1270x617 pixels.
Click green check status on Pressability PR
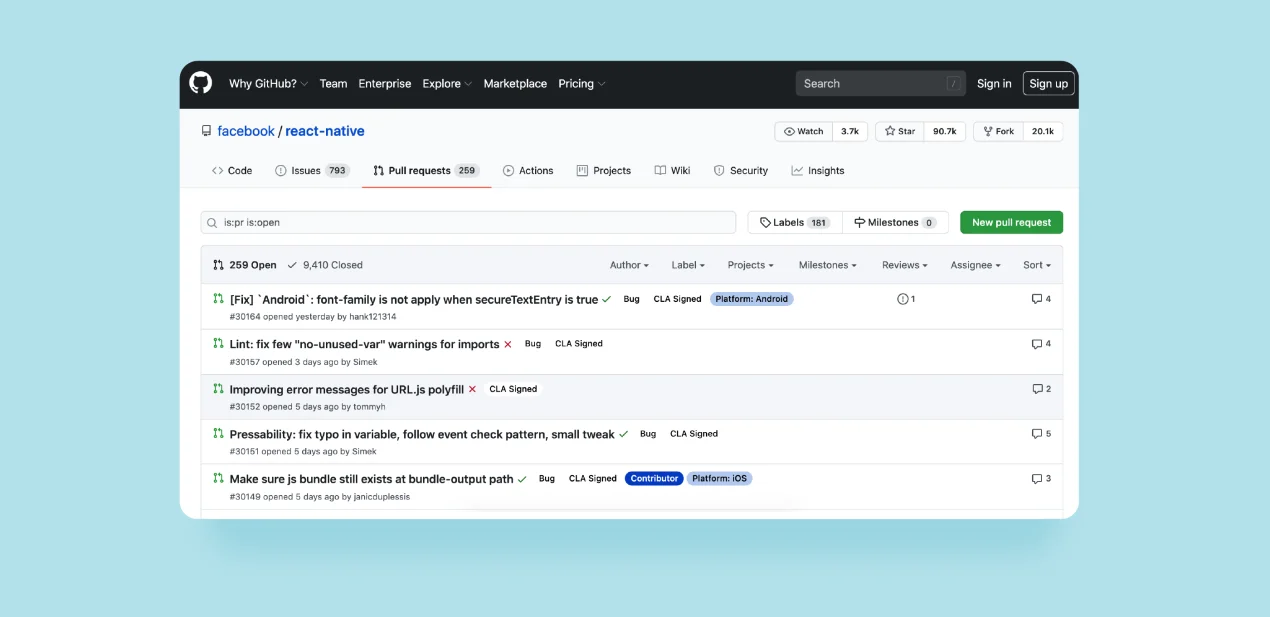click(624, 434)
